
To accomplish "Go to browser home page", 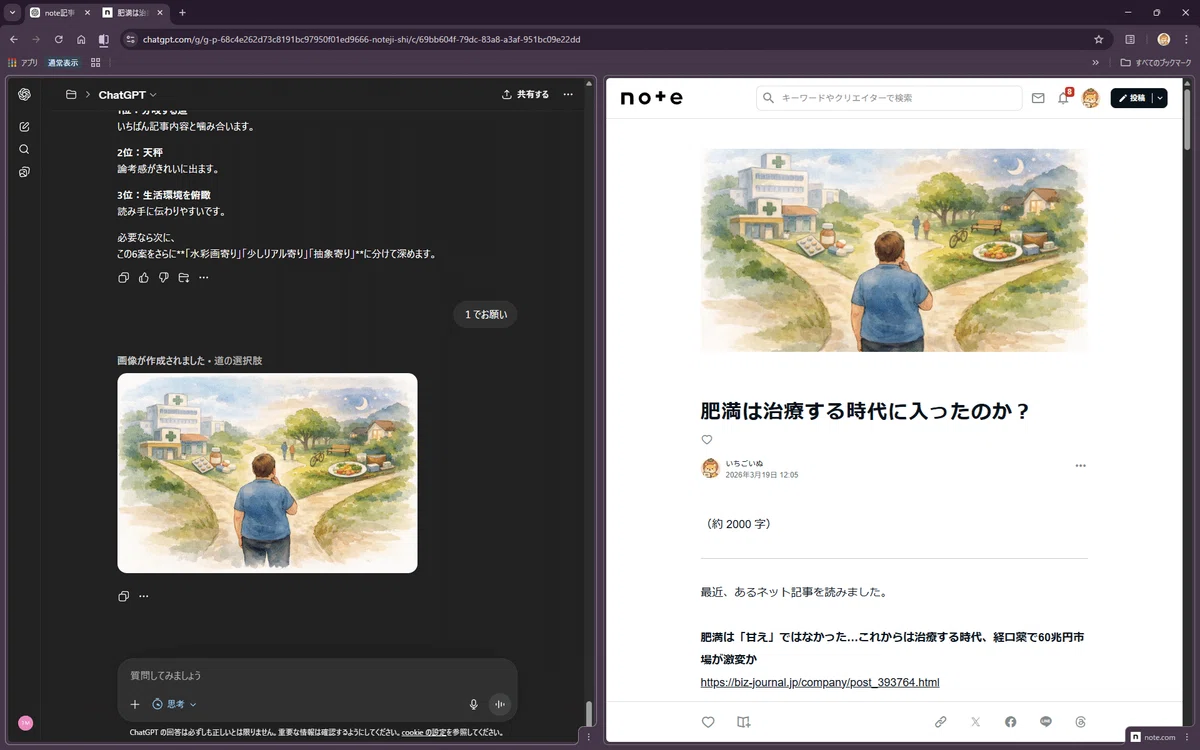I will (81, 39).
